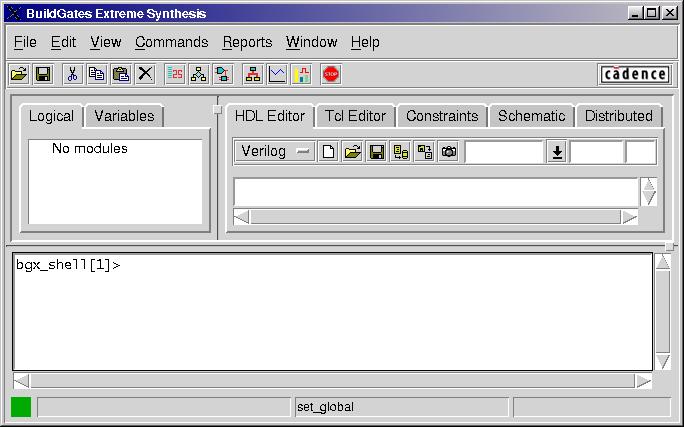The image size is (684, 427).
Task: Maximize the BuildGates Extreme Synthesis window
Action: (x=652, y=13)
